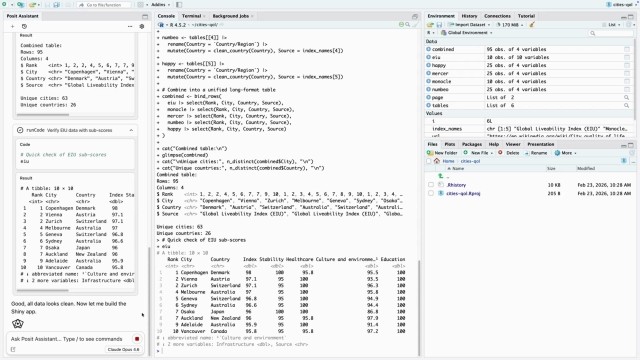Expand the eiu data frame blue arrow
Screen dimensions: 640x360
(x=429, y=57)
